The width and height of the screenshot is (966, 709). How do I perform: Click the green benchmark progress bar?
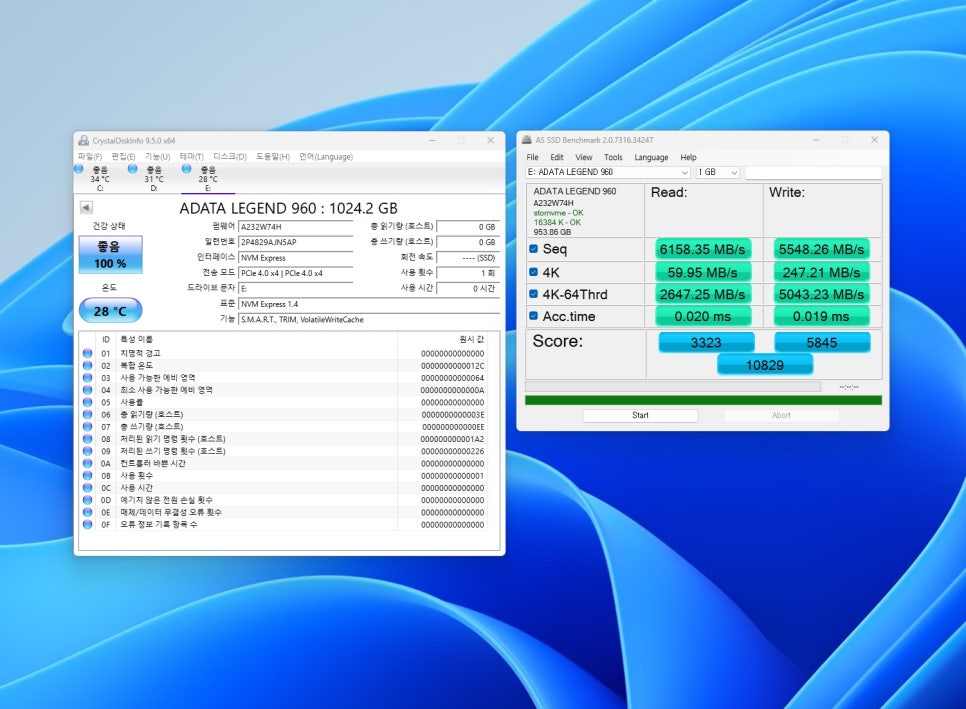(703, 400)
